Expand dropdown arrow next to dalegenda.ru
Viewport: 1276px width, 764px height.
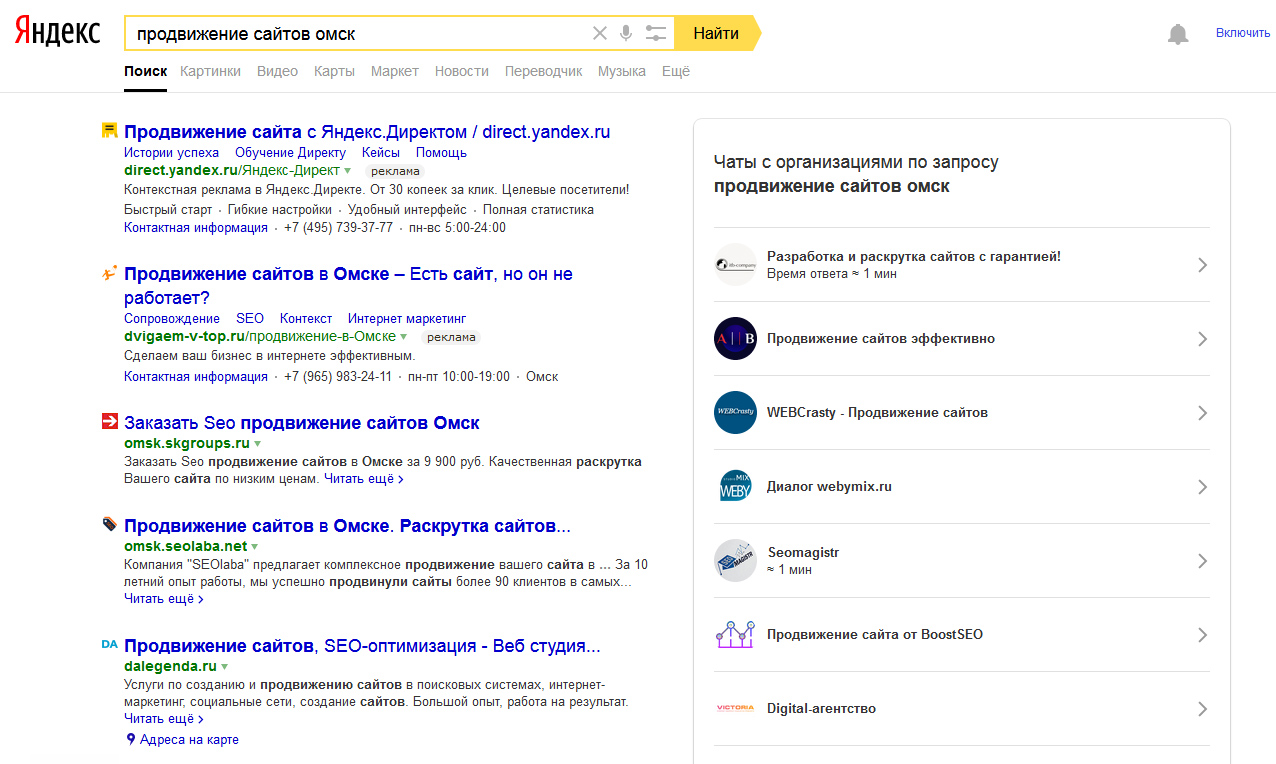click(225, 667)
